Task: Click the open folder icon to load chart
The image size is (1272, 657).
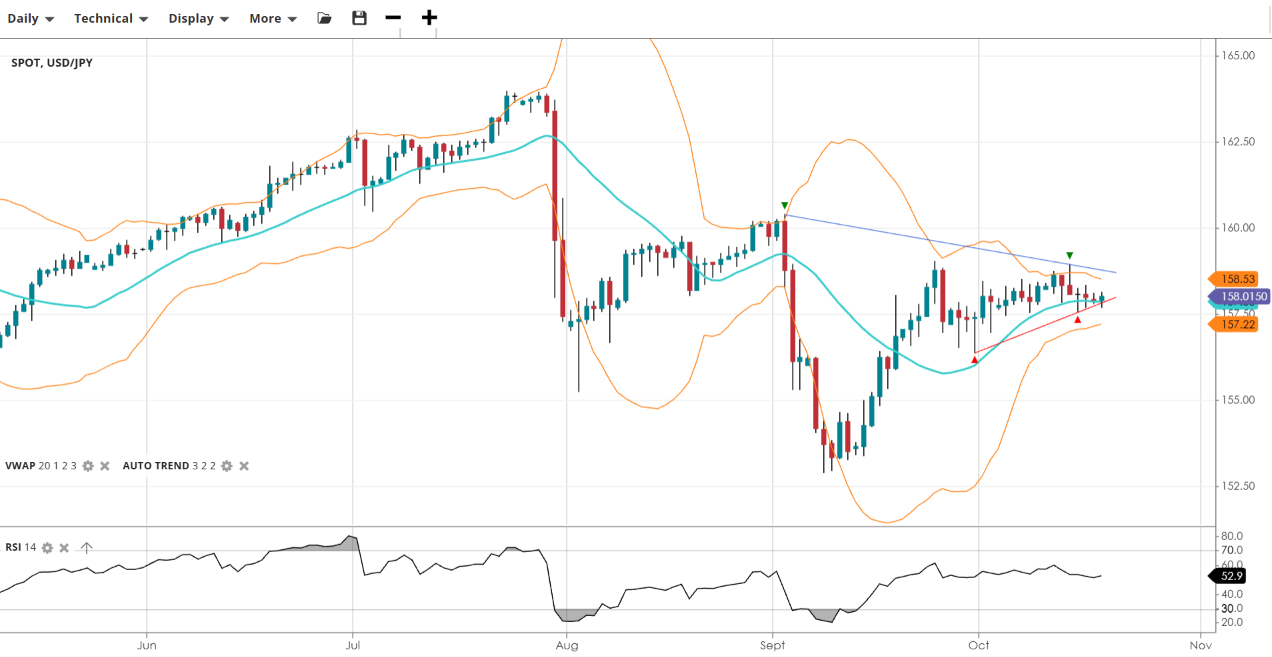Action: (x=324, y=18)
